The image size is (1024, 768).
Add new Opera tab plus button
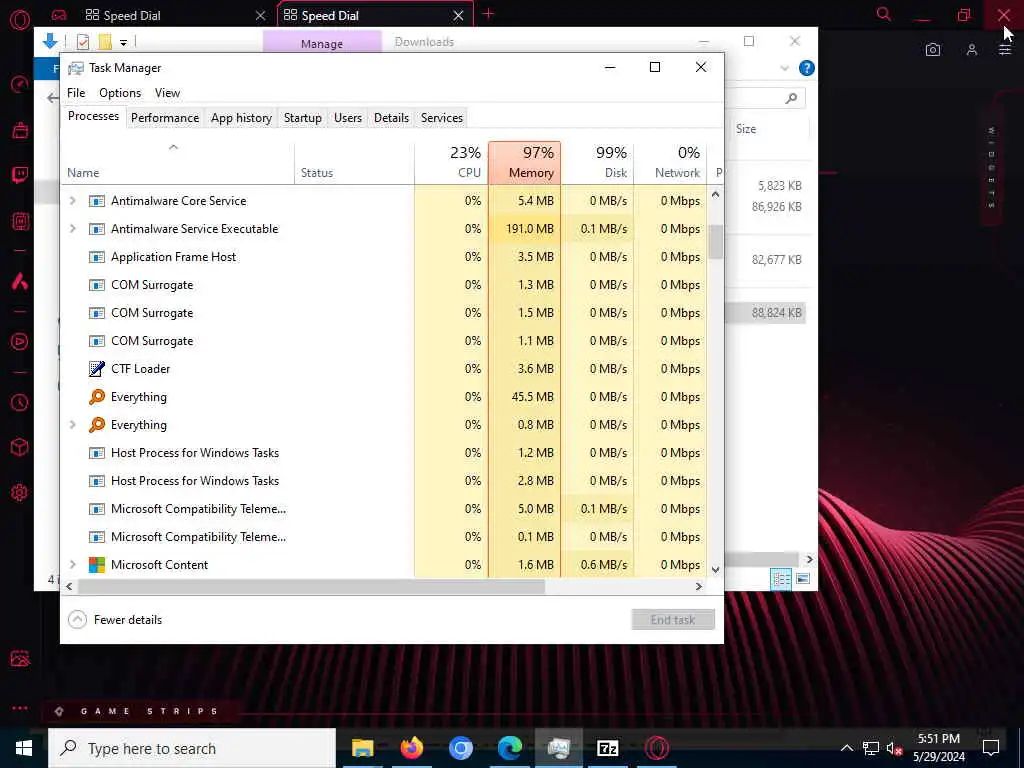click(x=488, y=14)
